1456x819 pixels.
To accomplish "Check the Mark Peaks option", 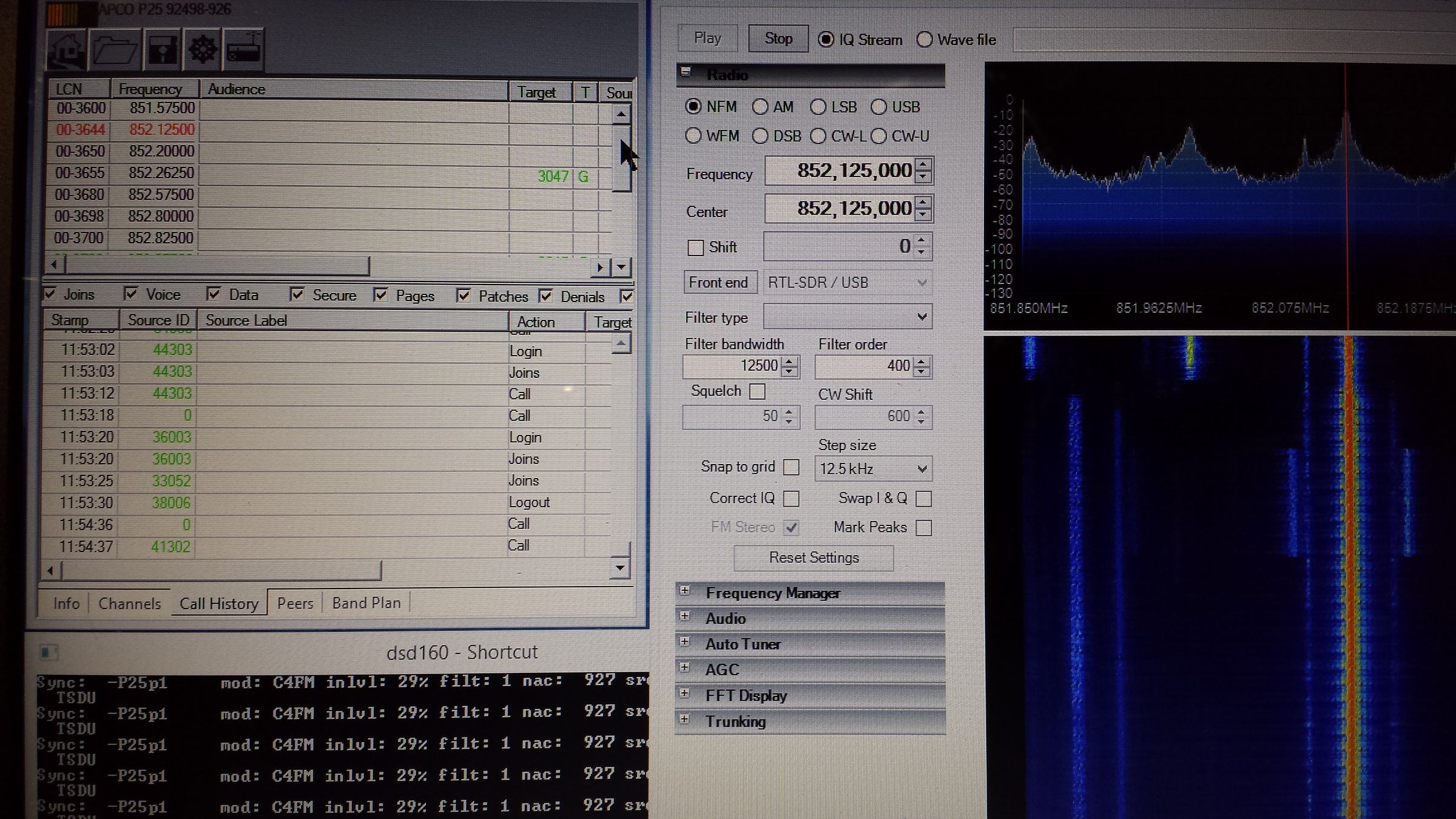I will [924, 528].
